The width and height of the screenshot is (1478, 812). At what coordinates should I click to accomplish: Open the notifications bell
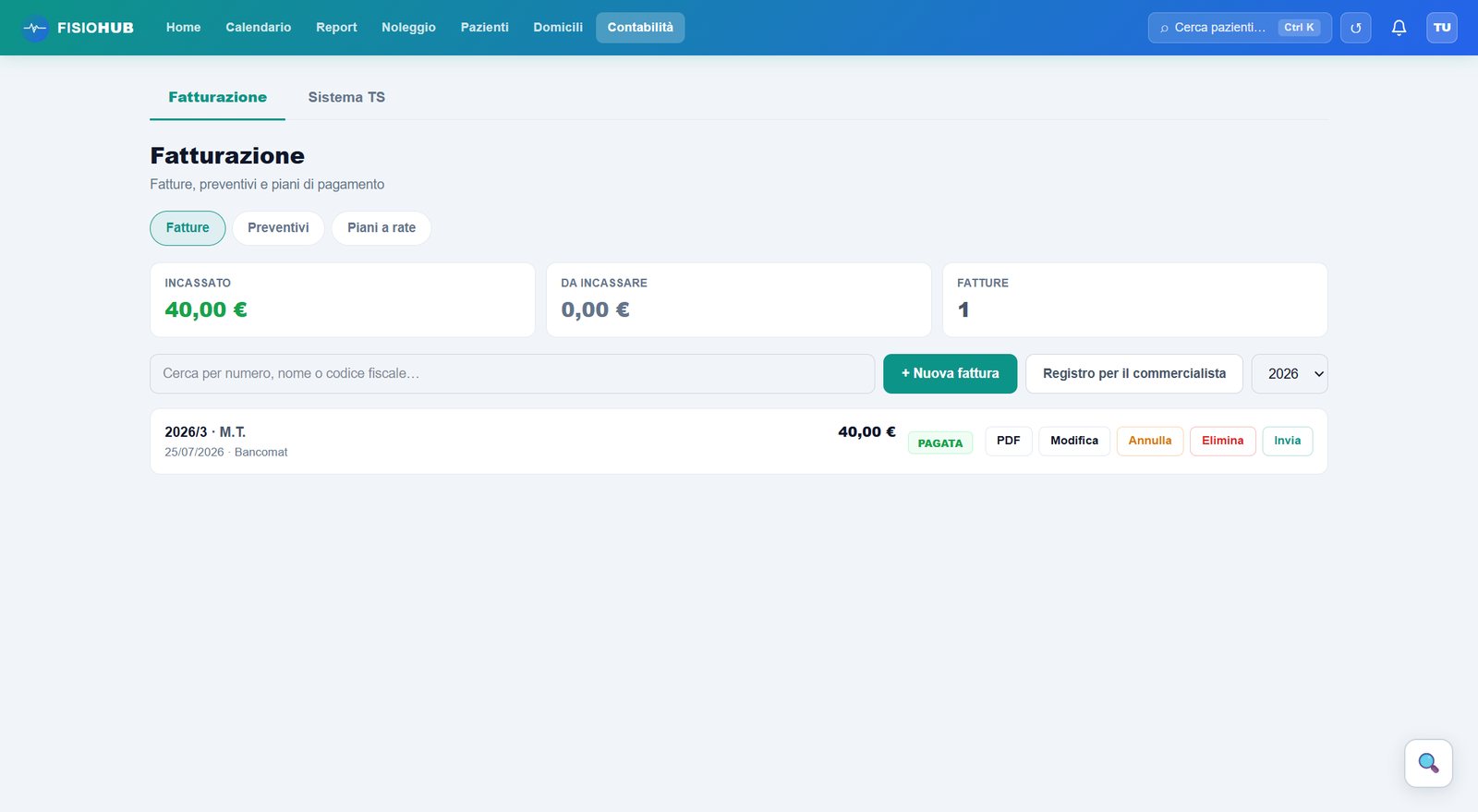[x=1399, y=28]
